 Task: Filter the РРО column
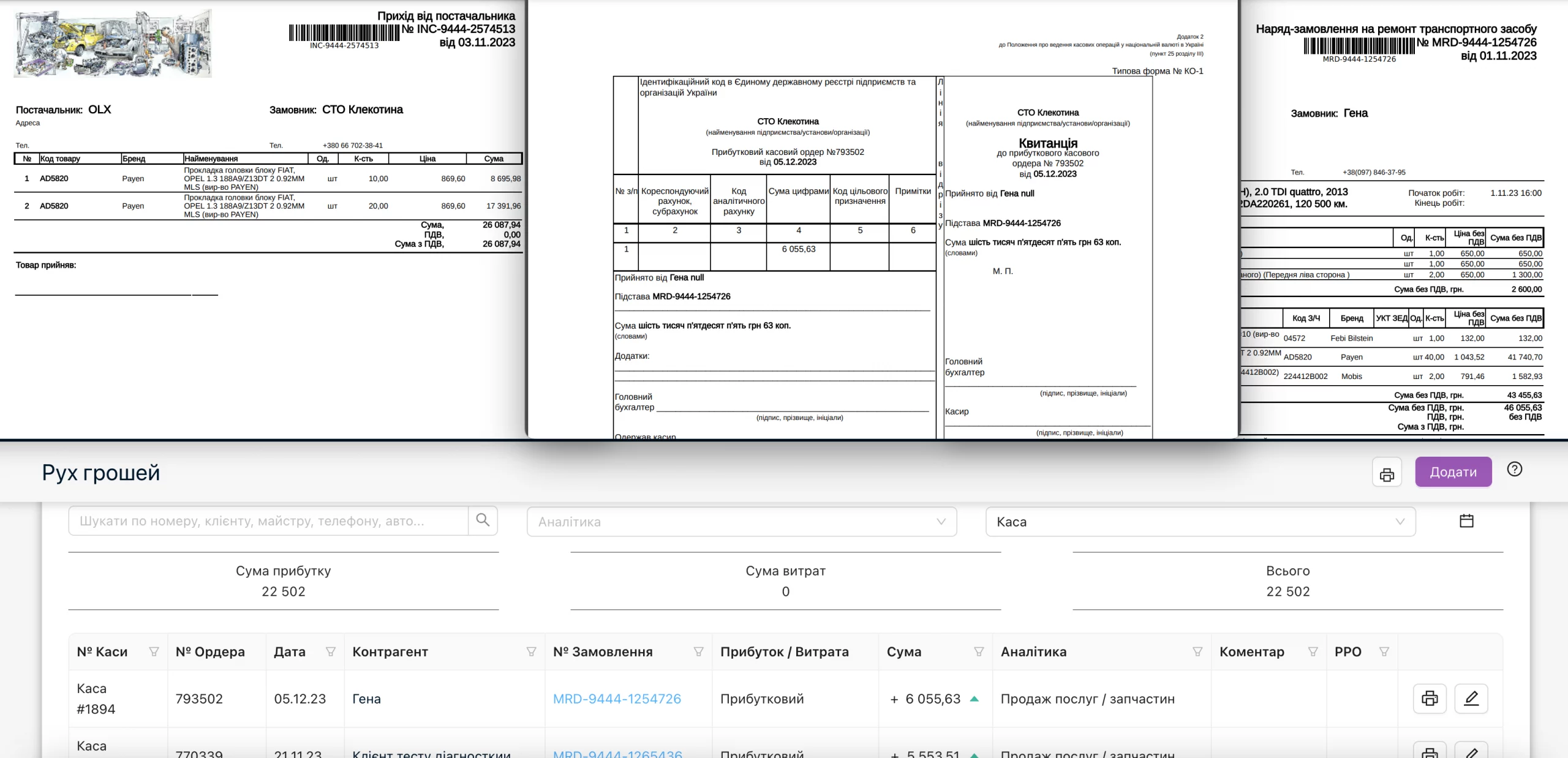(x=1384, y=652)
